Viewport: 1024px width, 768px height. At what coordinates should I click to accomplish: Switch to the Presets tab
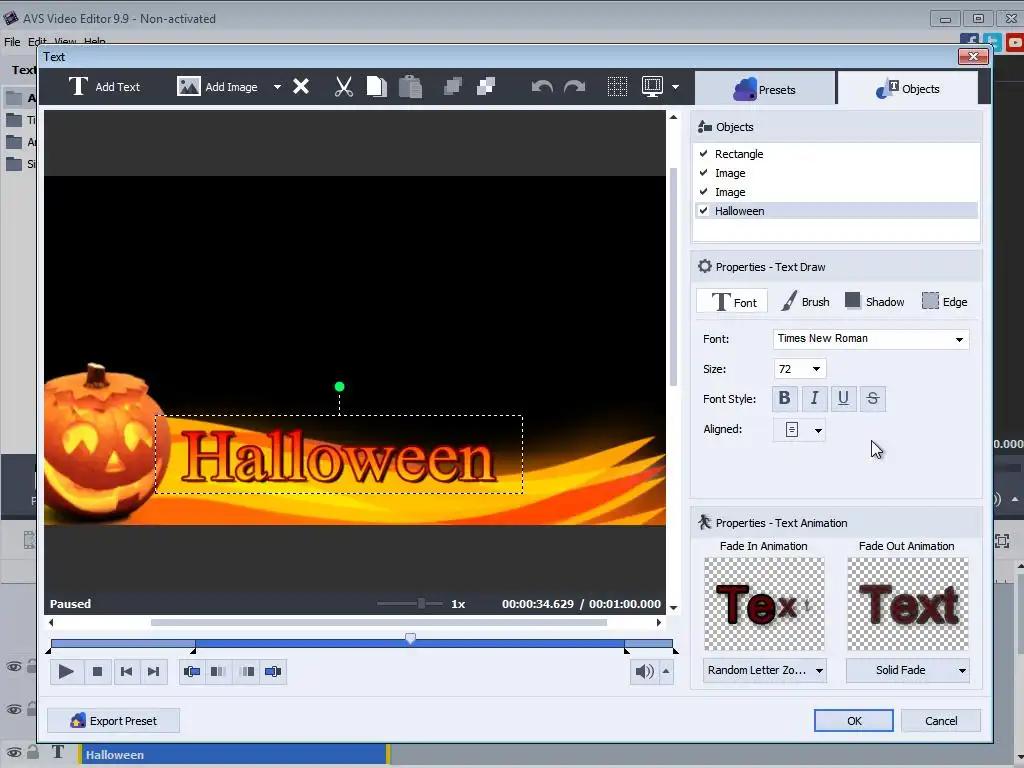pyautogui.click(x=764, y=89)
